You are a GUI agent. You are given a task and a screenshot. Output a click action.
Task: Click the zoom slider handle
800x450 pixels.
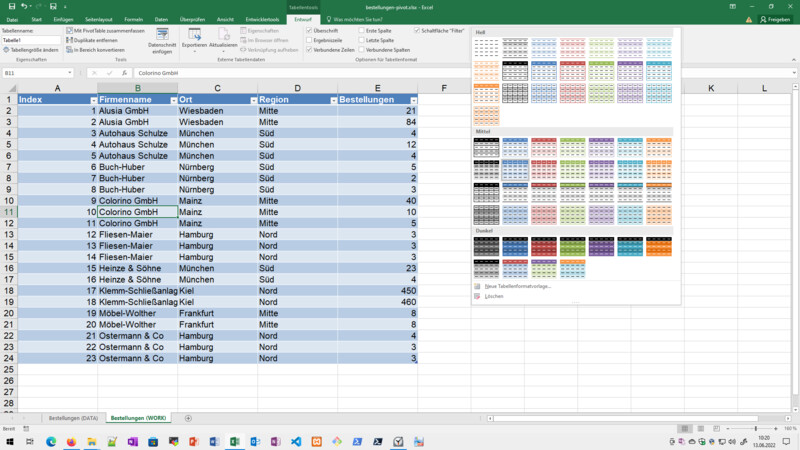(x=756, y=429)
